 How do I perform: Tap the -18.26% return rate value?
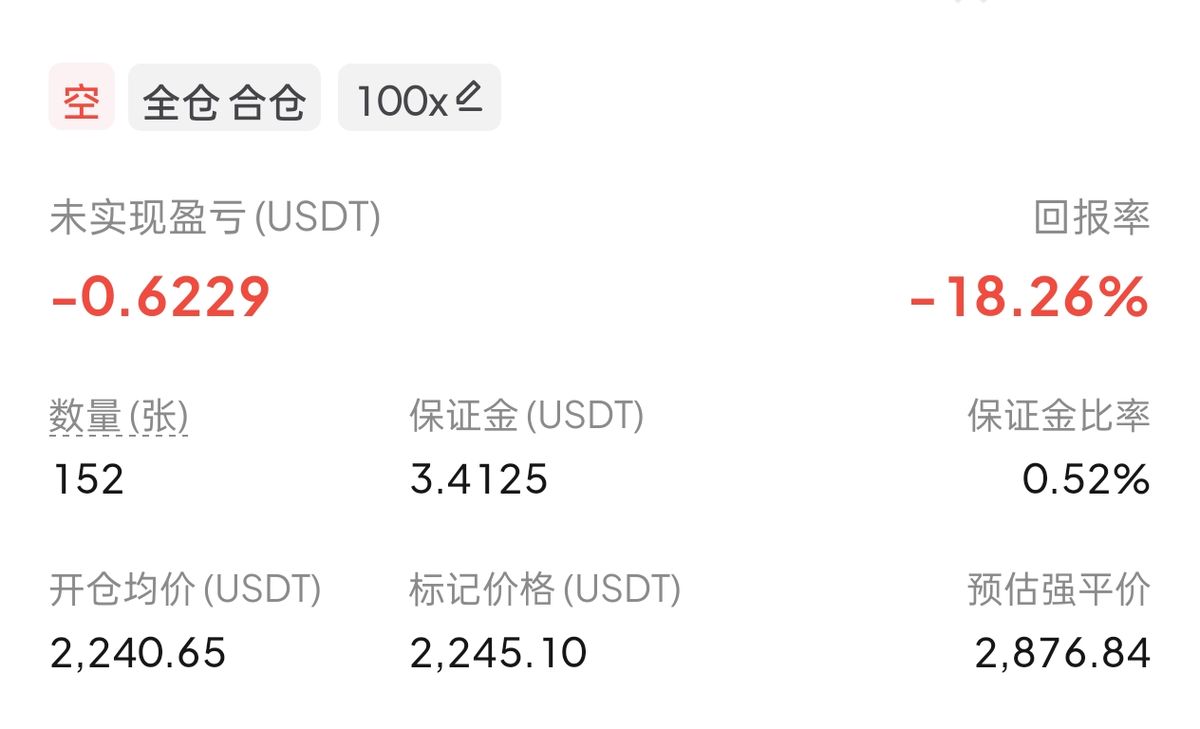(1029, 297)
